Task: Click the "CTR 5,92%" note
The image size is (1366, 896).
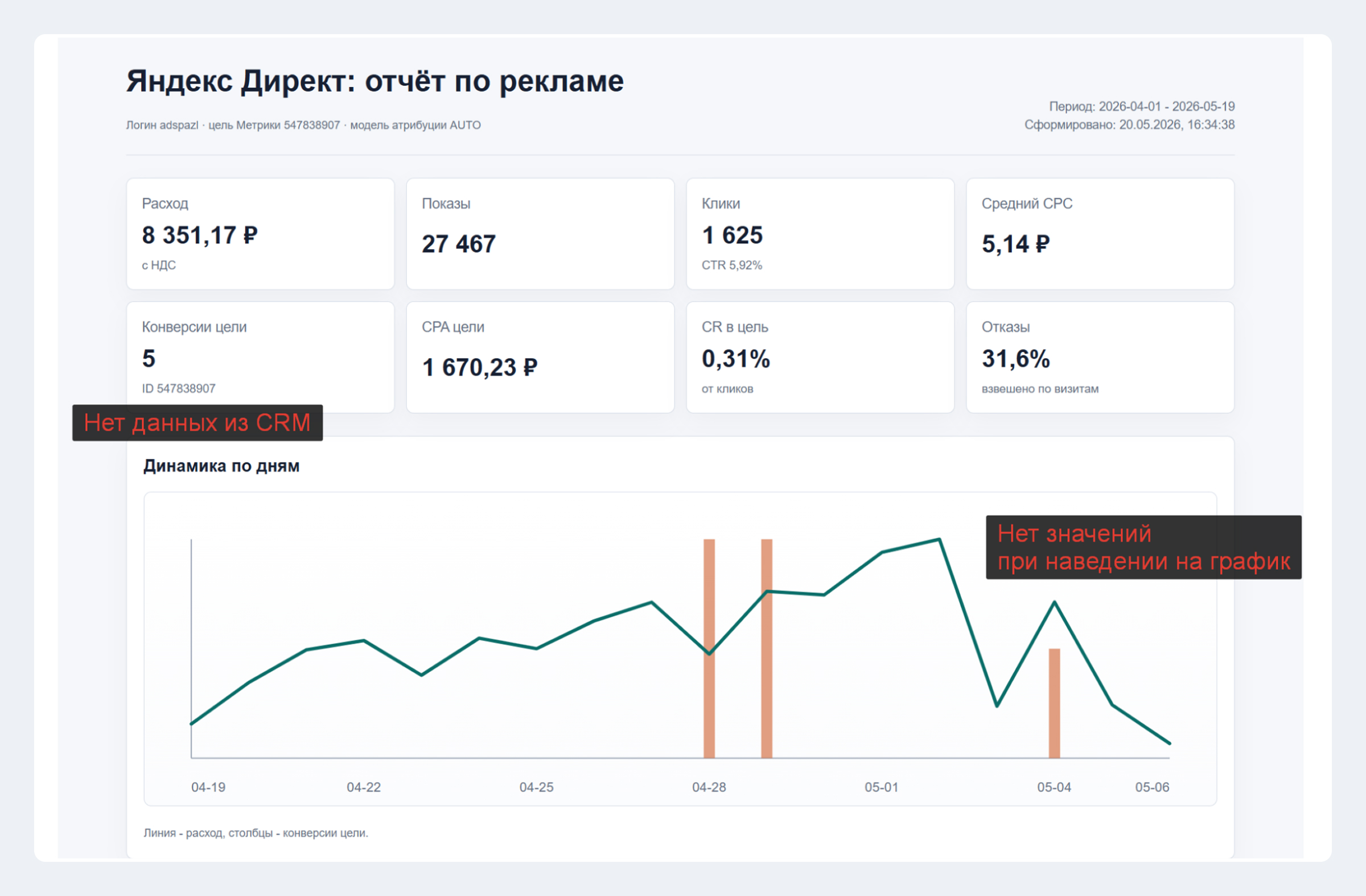Action: (732, 265)
